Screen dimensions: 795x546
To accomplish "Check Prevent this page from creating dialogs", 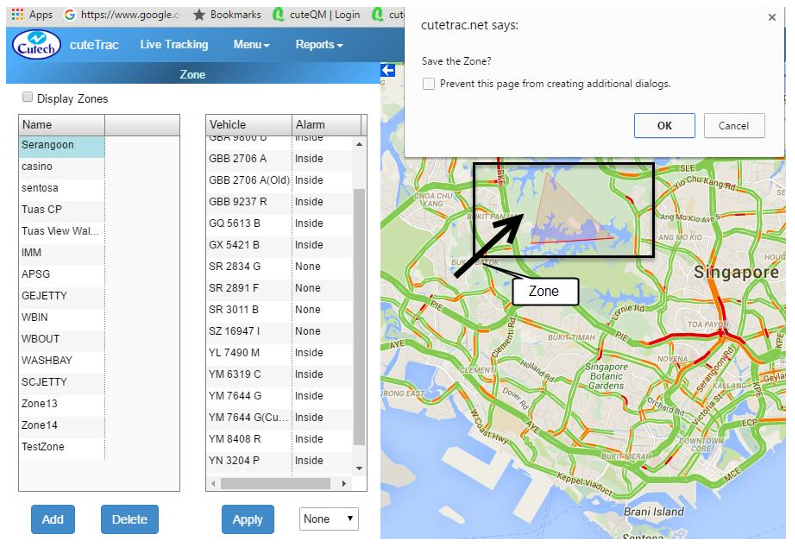I will point(429,84).
